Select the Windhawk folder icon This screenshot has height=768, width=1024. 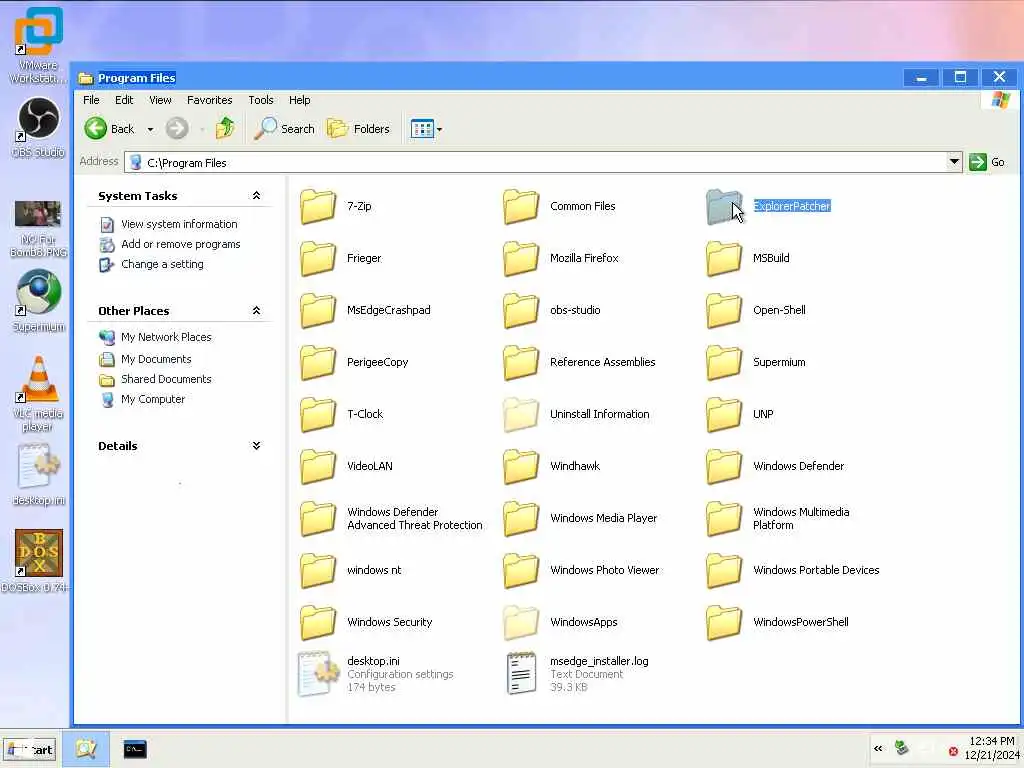521,466
